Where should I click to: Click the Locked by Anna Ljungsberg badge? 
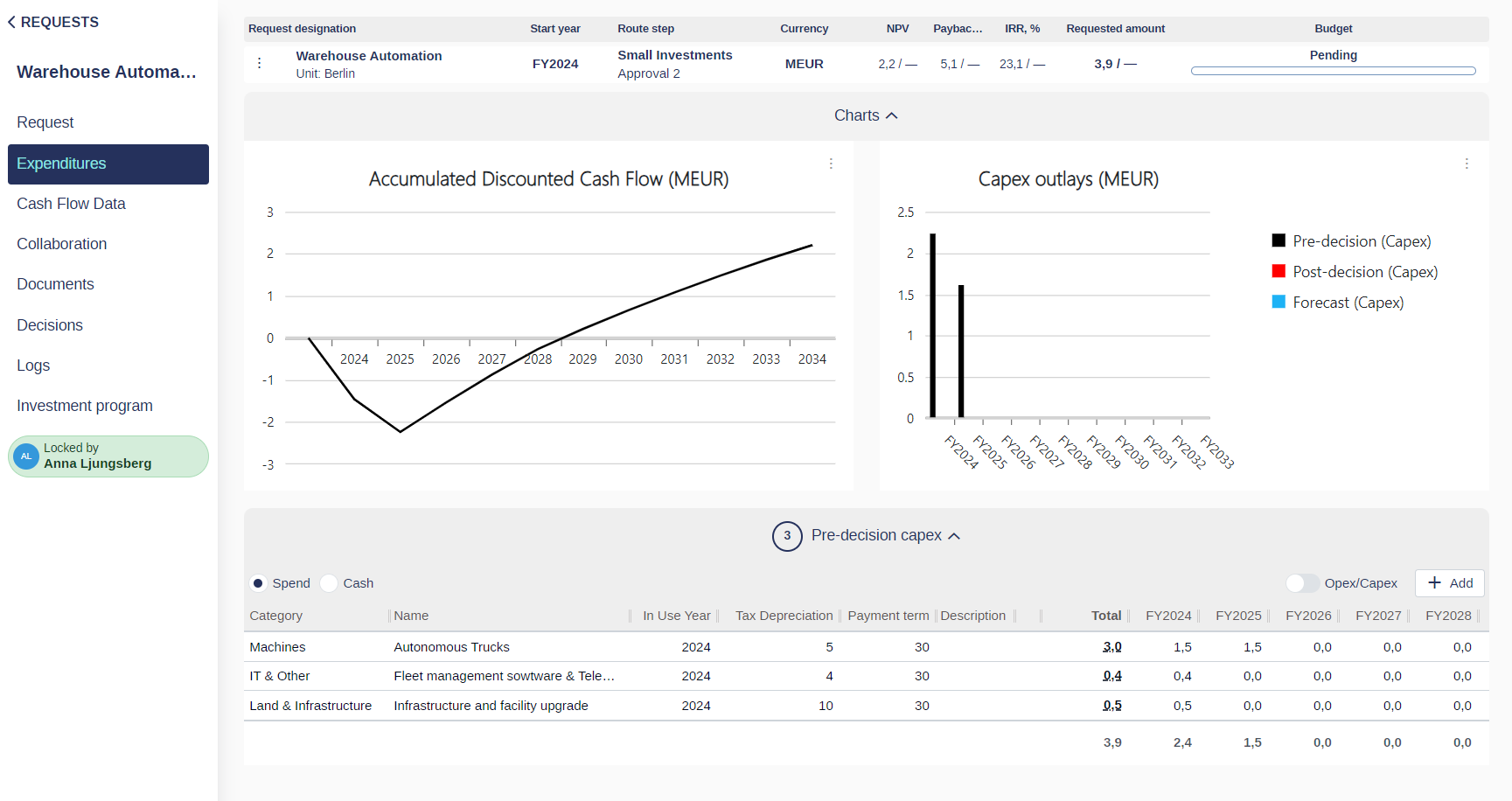pyautogui.click(x=108, y=456)
